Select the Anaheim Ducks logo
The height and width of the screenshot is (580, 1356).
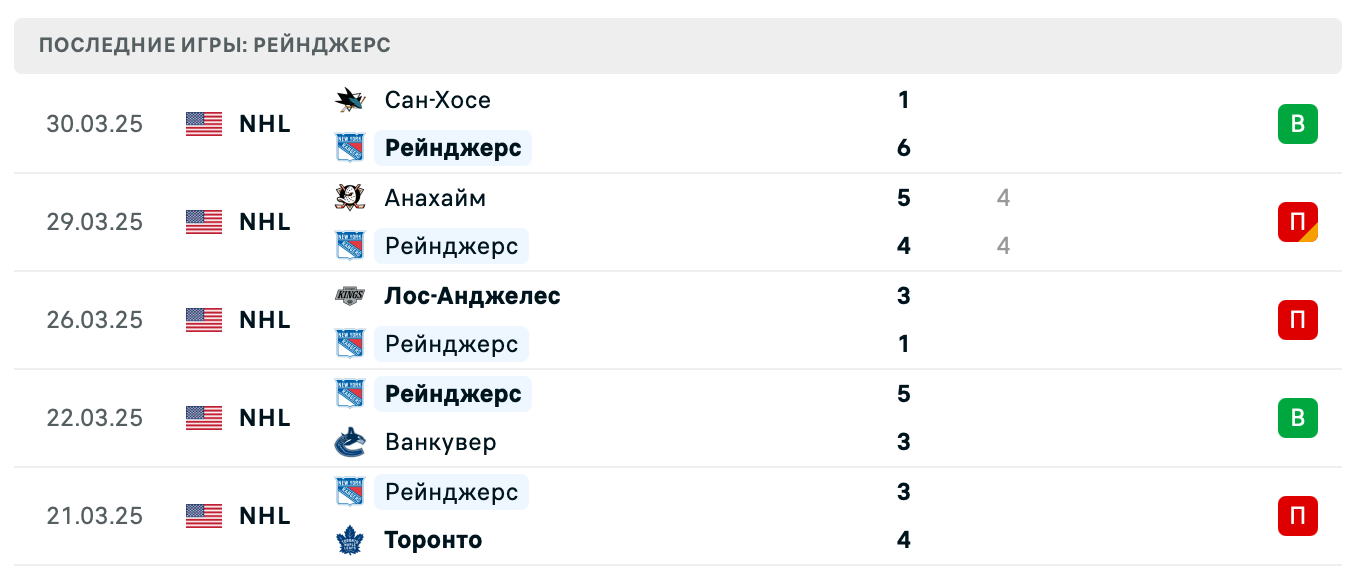coord(349,198)
